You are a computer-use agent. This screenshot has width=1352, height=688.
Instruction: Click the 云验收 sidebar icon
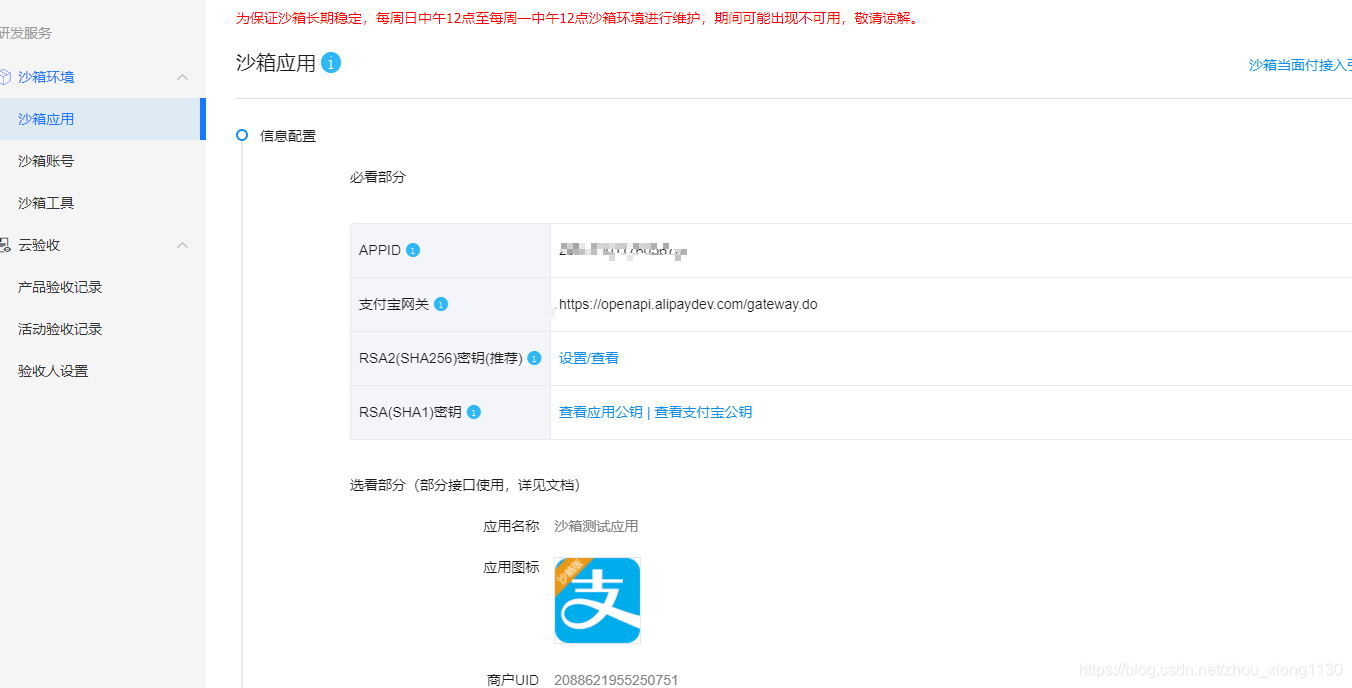4,245
